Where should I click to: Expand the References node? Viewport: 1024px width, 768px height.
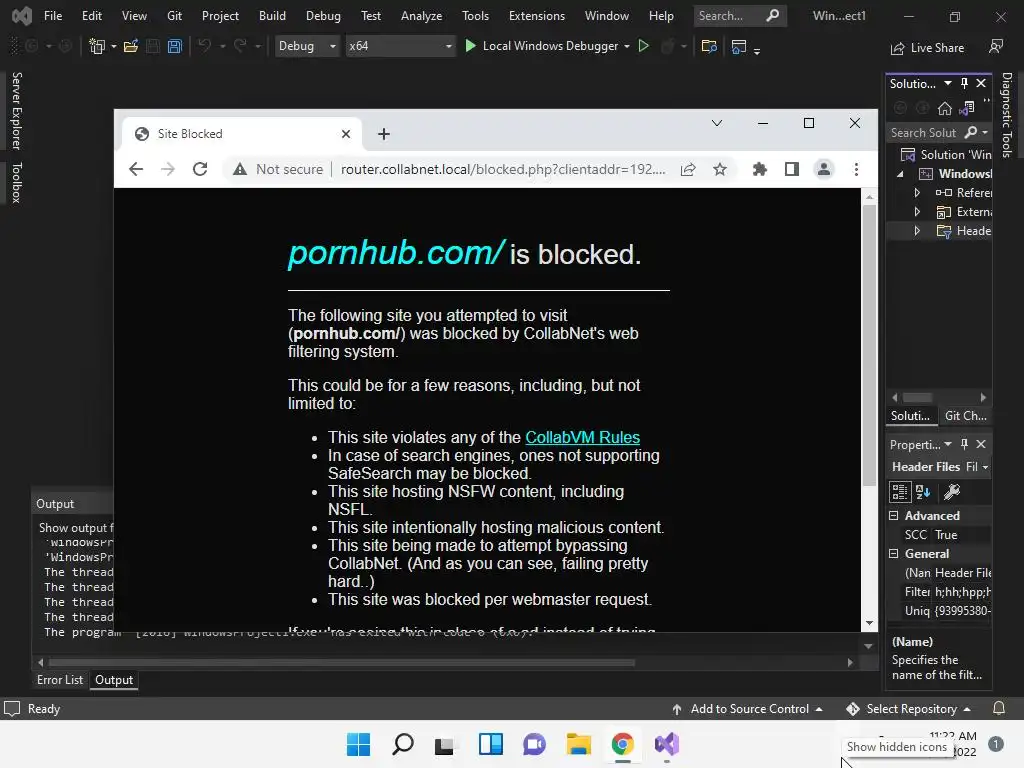[x=917, y=193]
